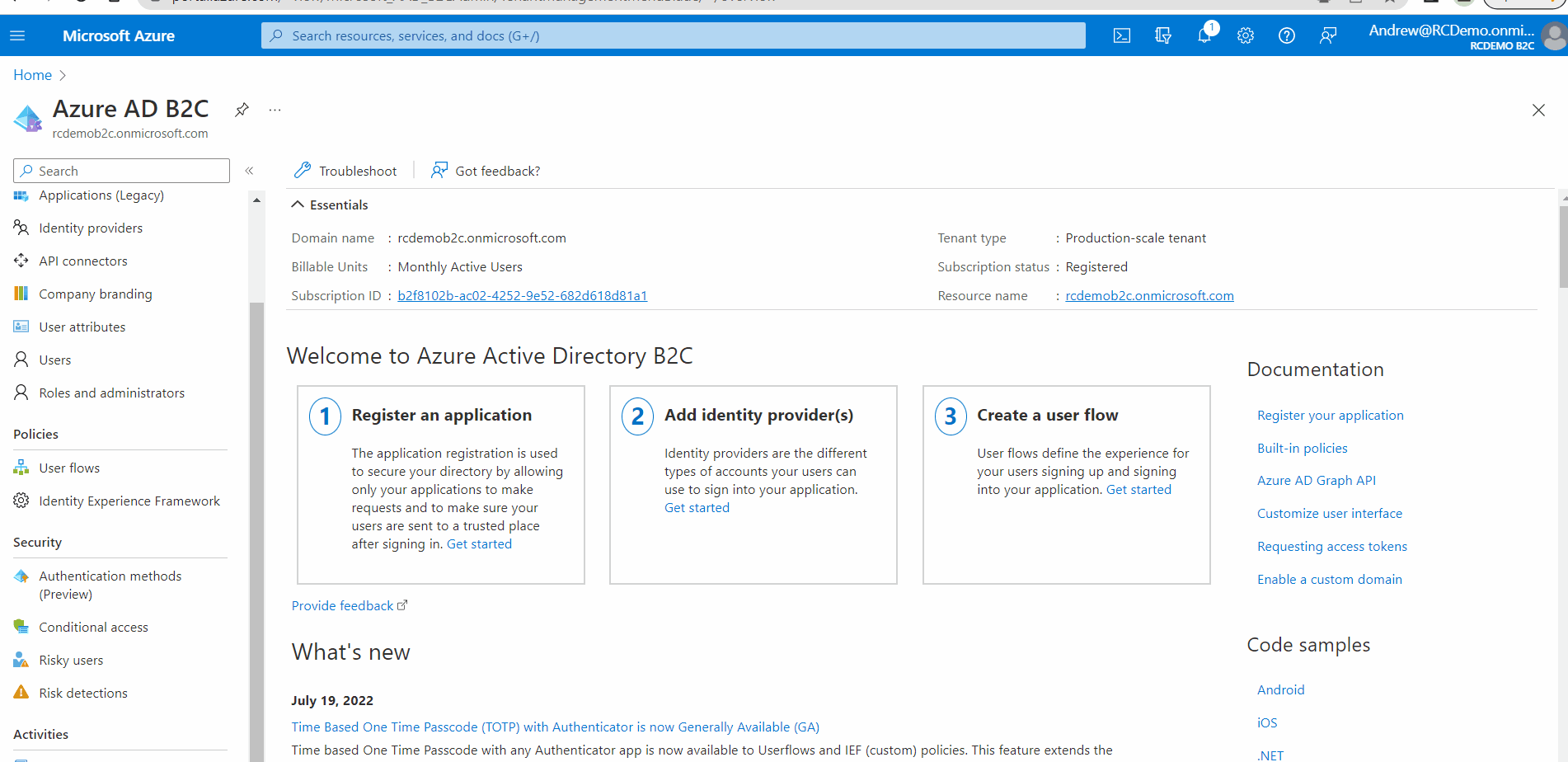The height and width of the screenshot is (762, 1568).
Task: Open the portal hamburger menu
Action: (x=17, y=35)
